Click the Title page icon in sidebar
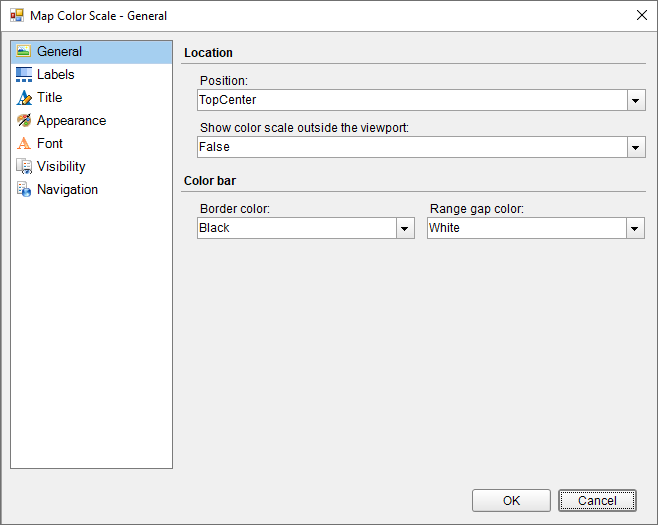 click(24, 98)
